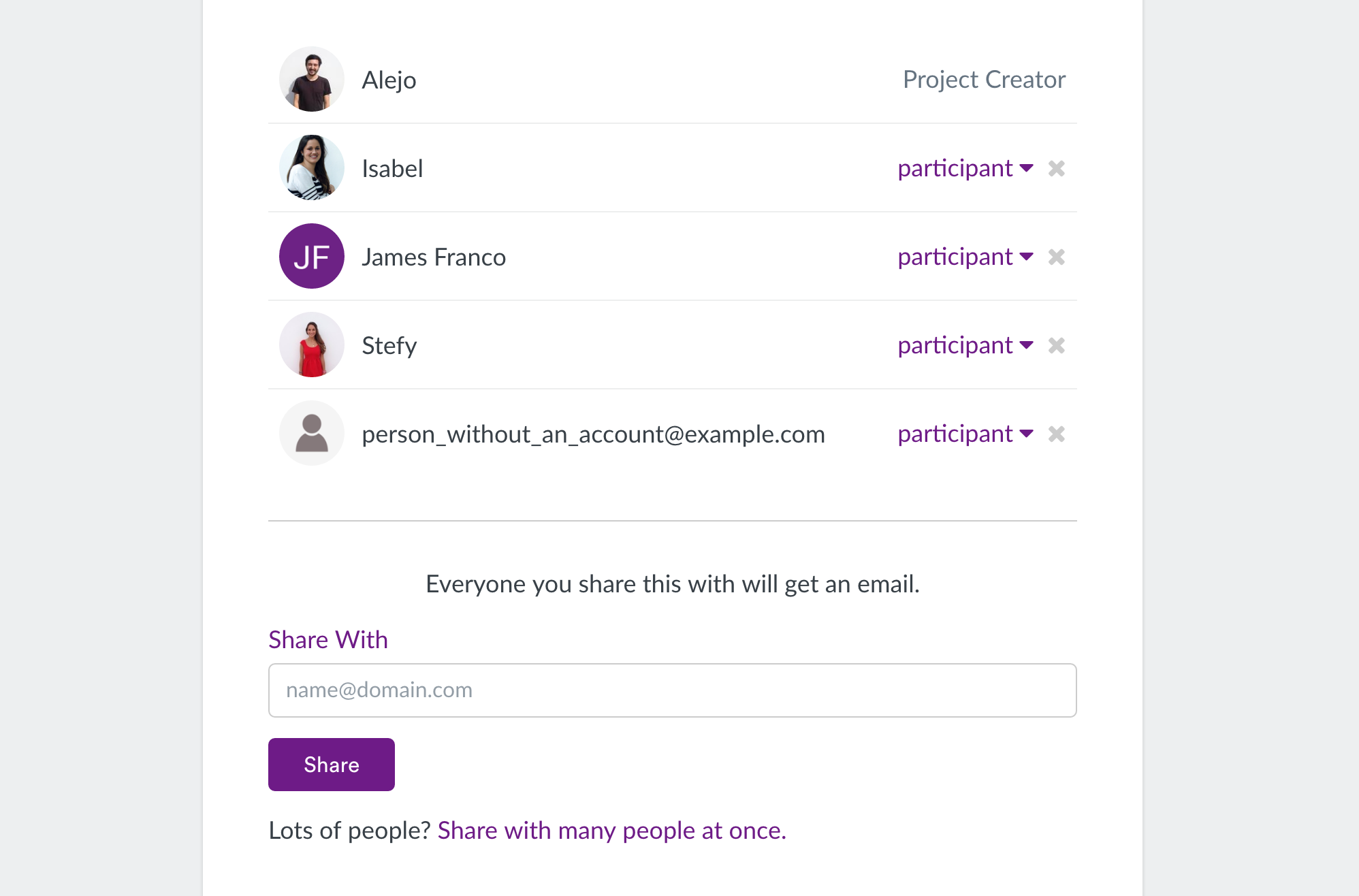1359x896 pixels.
Task: Focus the Share With email field
Action: 673,690
